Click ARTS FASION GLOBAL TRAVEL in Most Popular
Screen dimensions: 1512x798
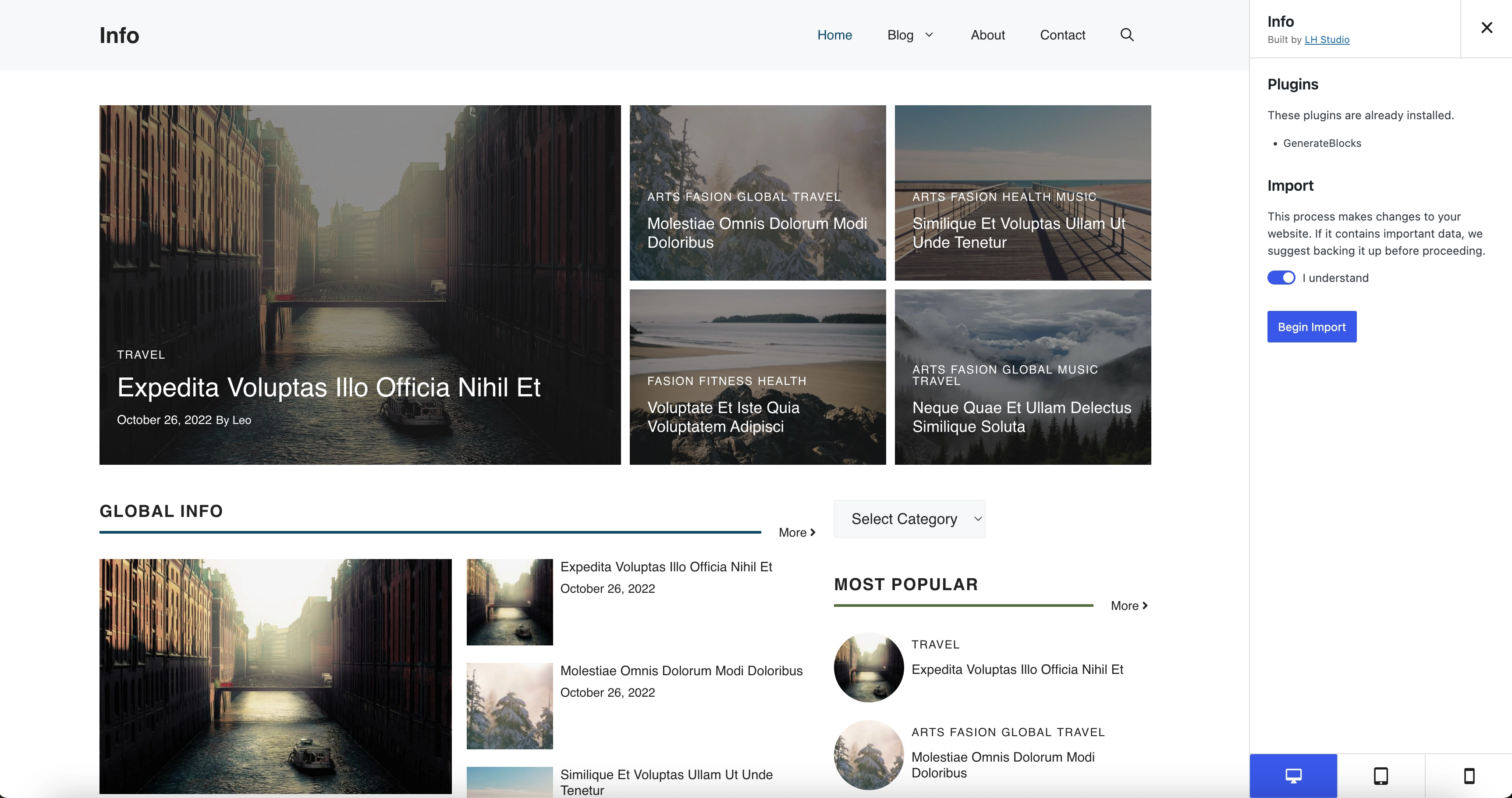click(1008, 732)
